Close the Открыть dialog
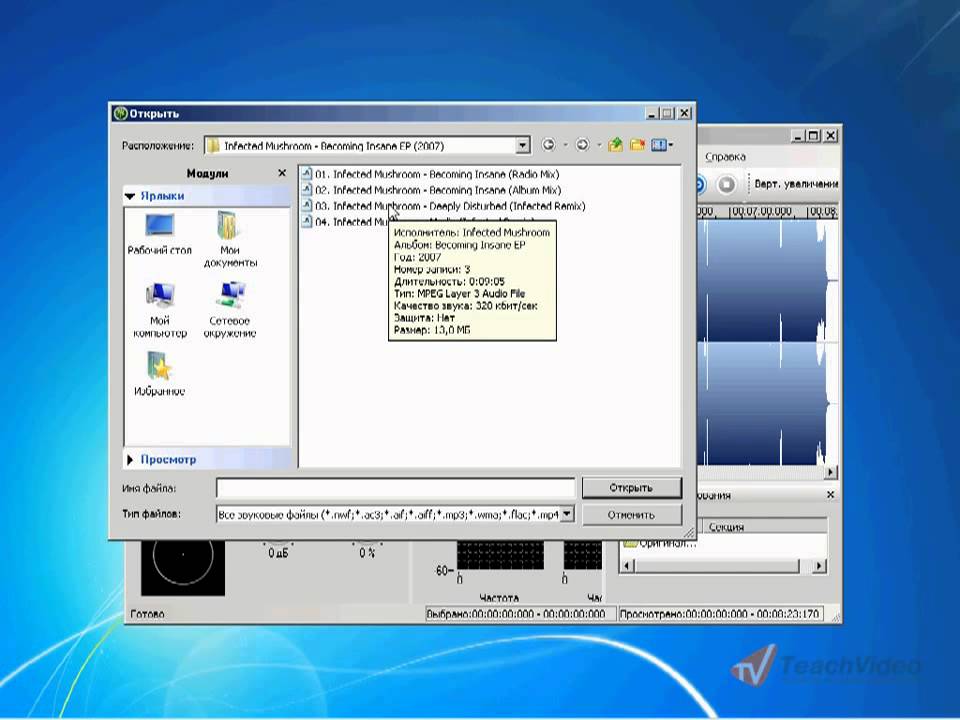 coord(684,113)
